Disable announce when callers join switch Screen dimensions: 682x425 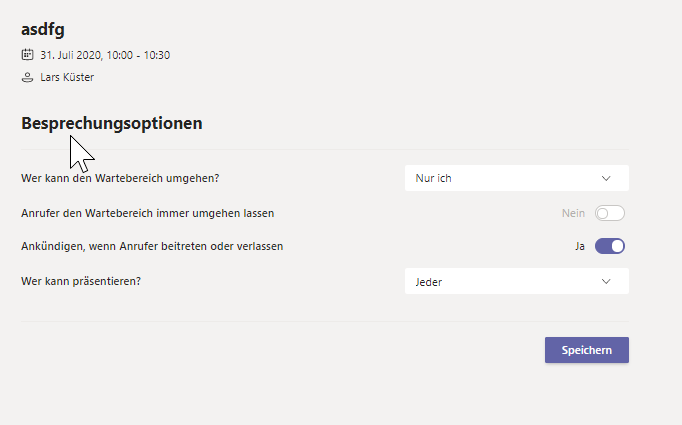pos(610,246)
